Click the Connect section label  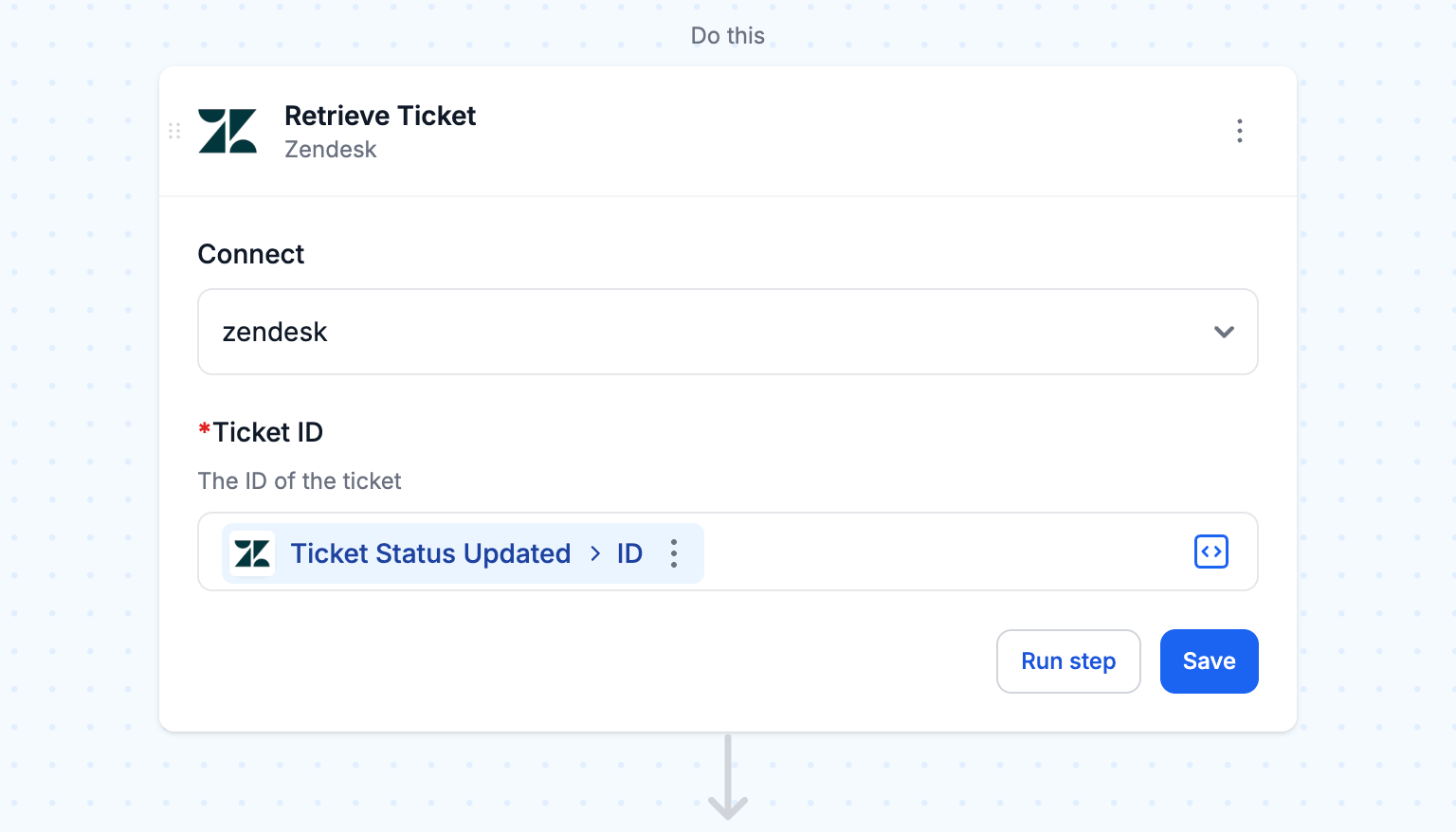coord(251,254)
